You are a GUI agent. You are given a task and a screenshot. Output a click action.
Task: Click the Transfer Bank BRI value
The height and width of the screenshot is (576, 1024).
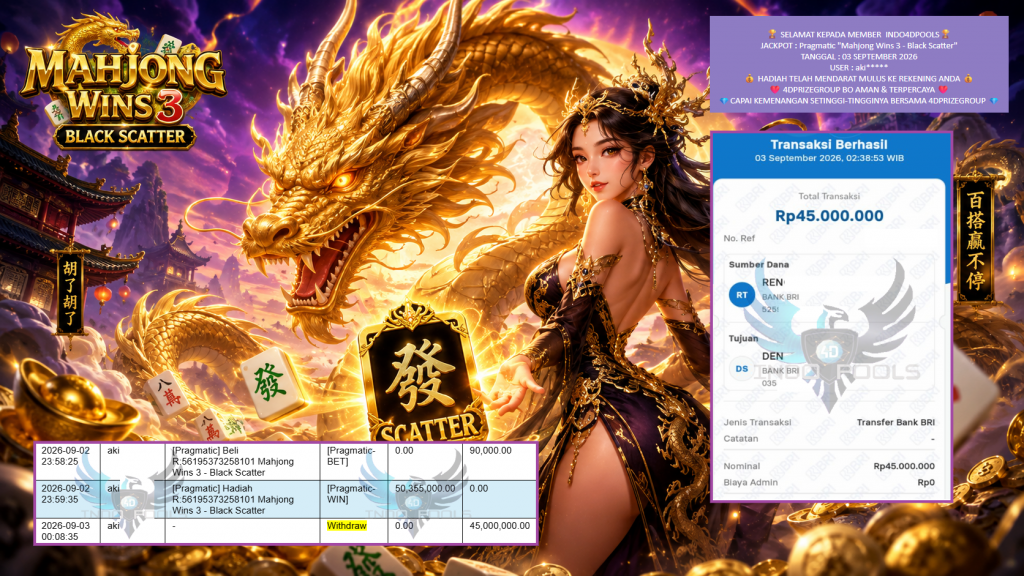pyautogui.click(x=895, y=423)
